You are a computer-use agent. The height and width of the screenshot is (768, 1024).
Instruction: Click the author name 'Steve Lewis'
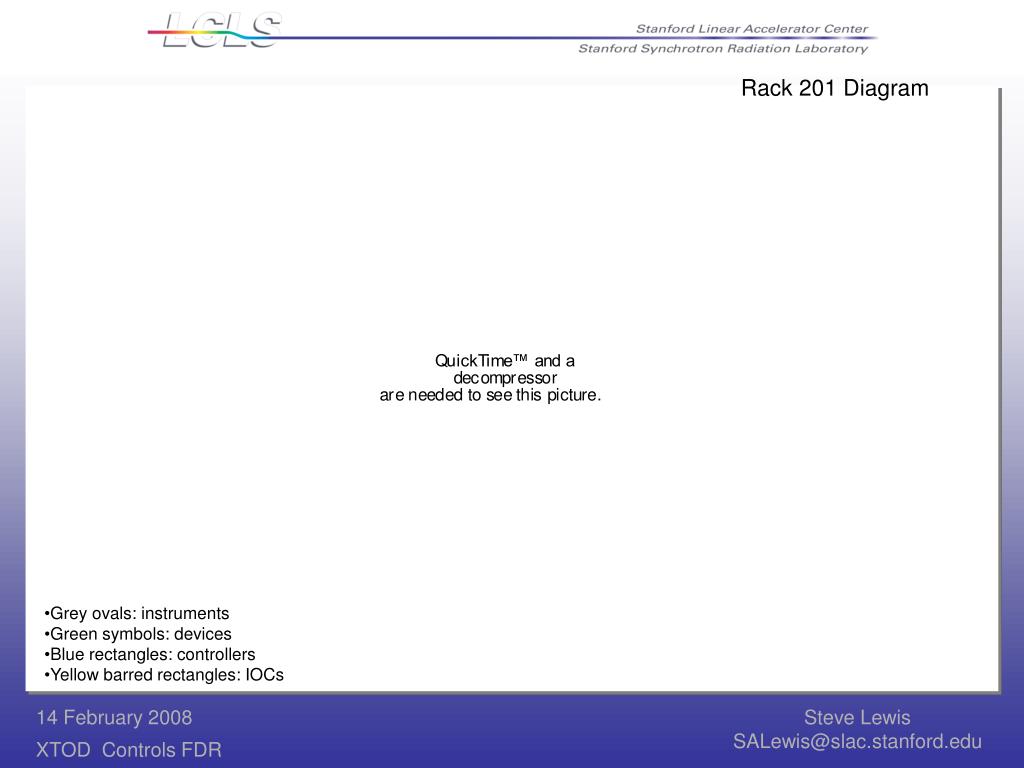pyautogui.click(x=857, y=717)
